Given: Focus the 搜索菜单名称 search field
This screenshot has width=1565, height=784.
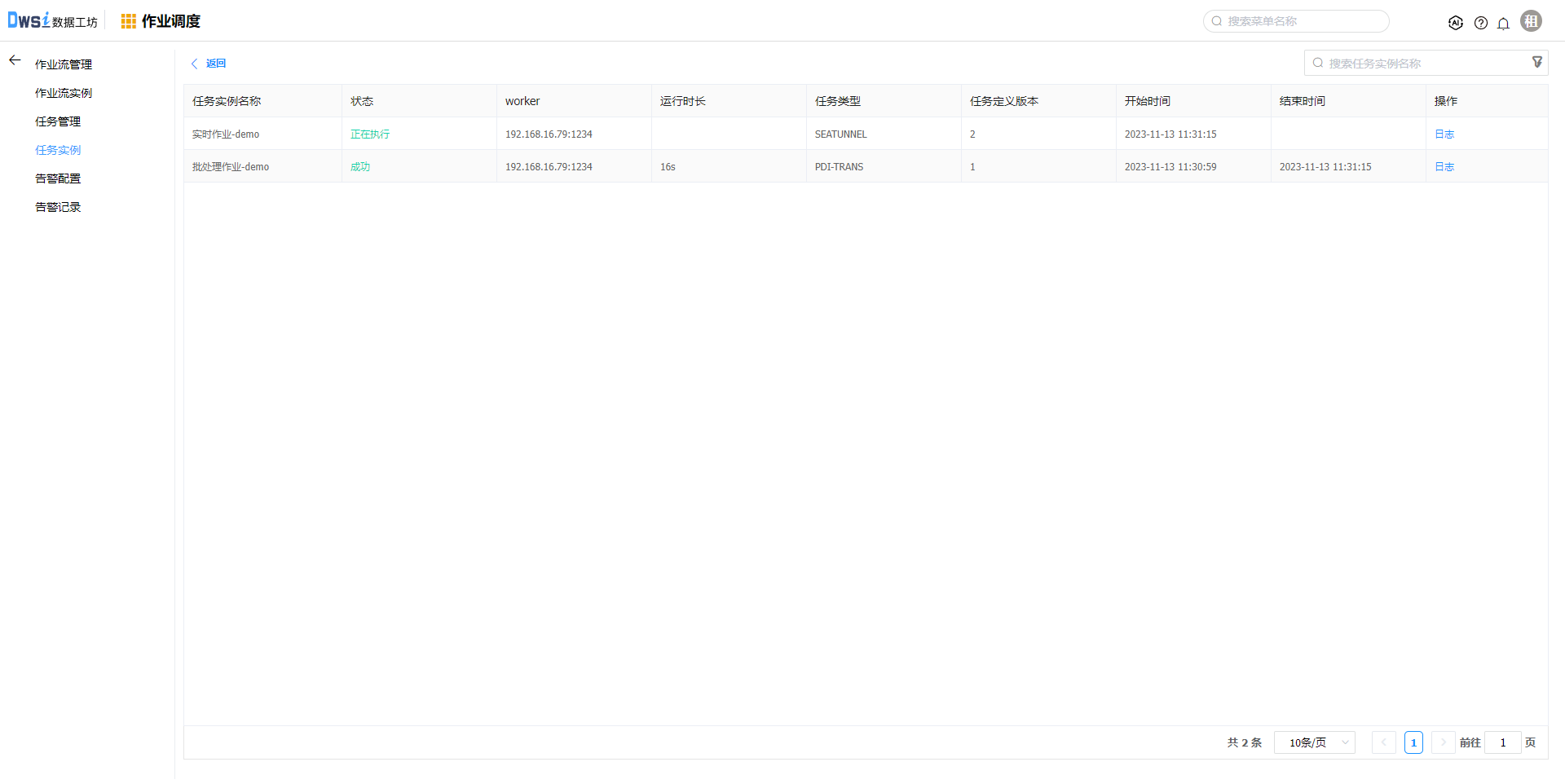Looking at the screenshot, I should click(1296, 21).
